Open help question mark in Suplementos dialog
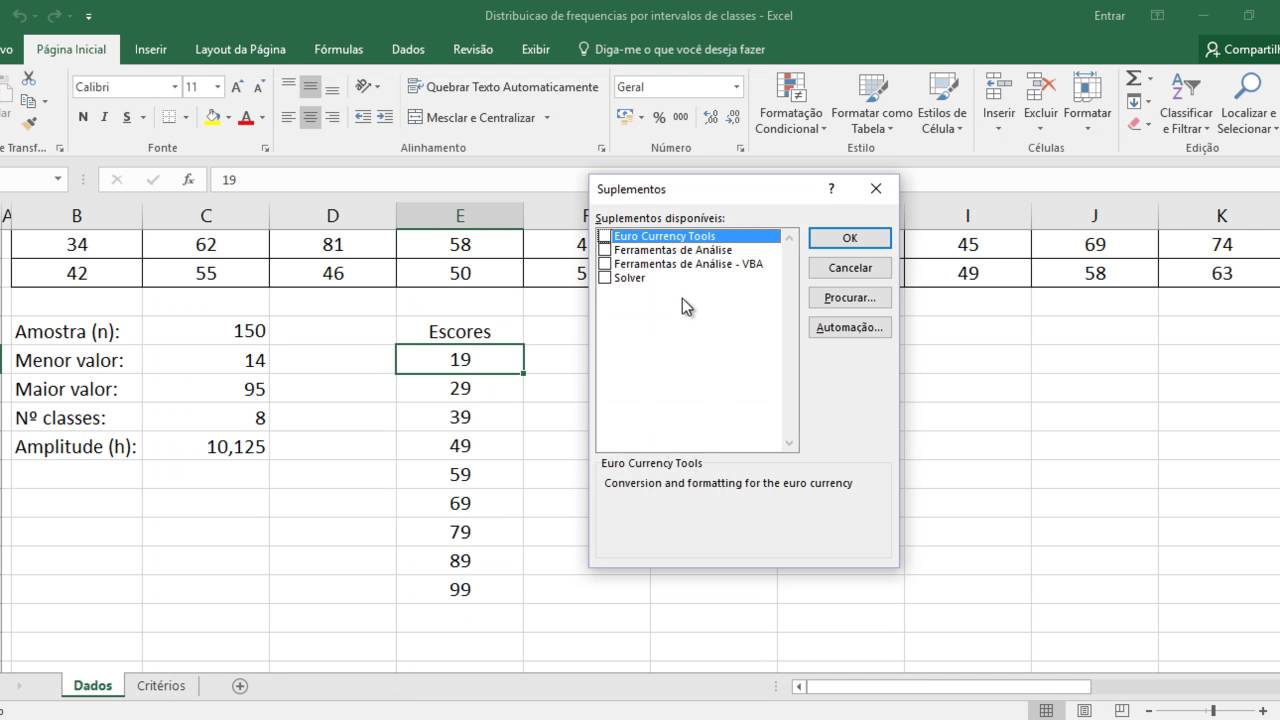The width and height of the screenshot is (1280, 720). pyautogui.click(x=831, y=188)
